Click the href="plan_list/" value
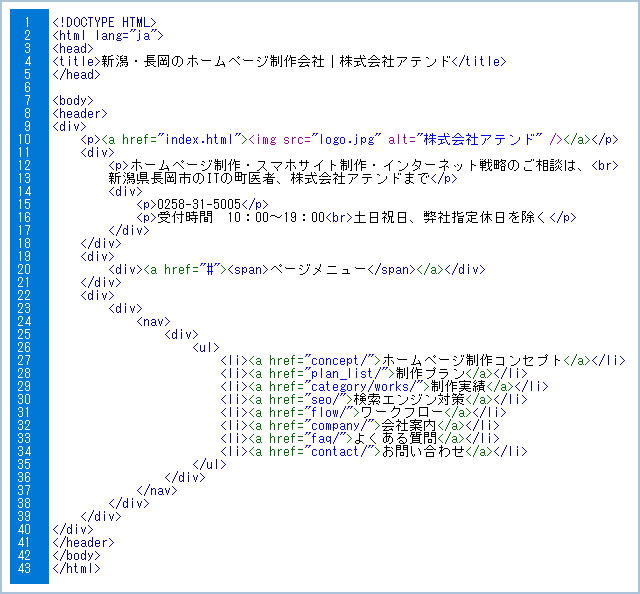The image size is (640, 594). click(x=349, y=374)
